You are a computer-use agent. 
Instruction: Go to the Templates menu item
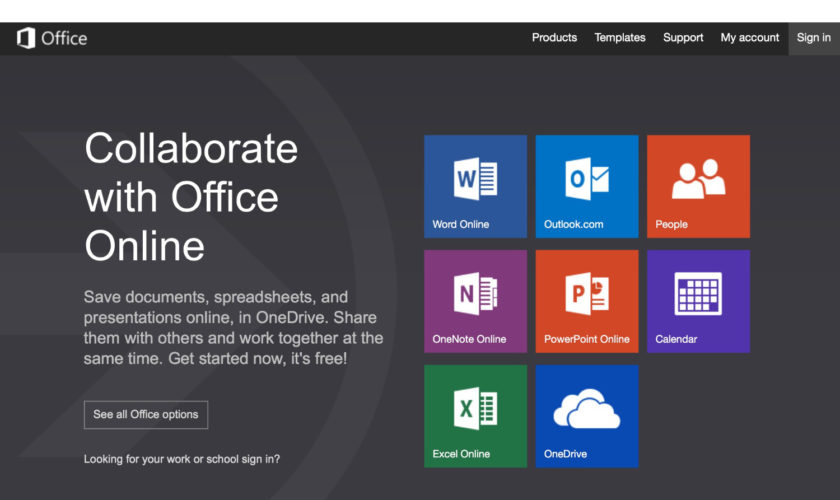pyautogui.click(x=620, y=38)
